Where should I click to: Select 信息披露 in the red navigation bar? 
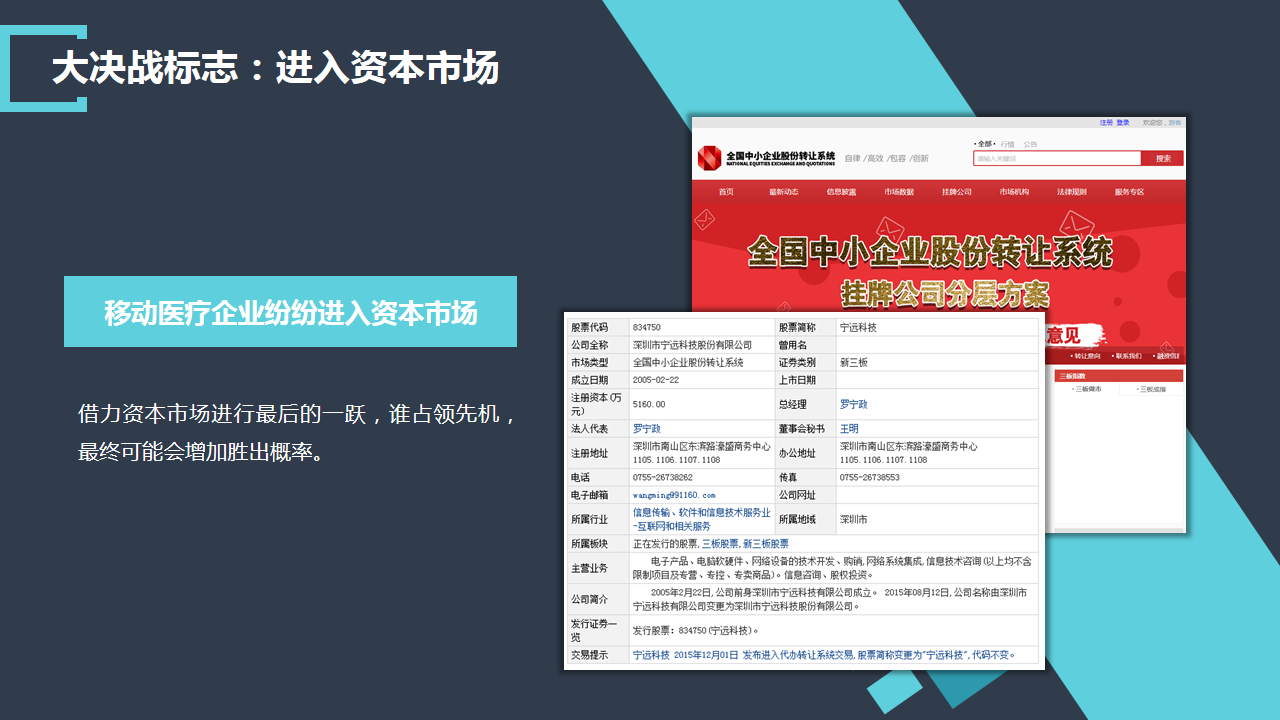click(x=841, y=192)
